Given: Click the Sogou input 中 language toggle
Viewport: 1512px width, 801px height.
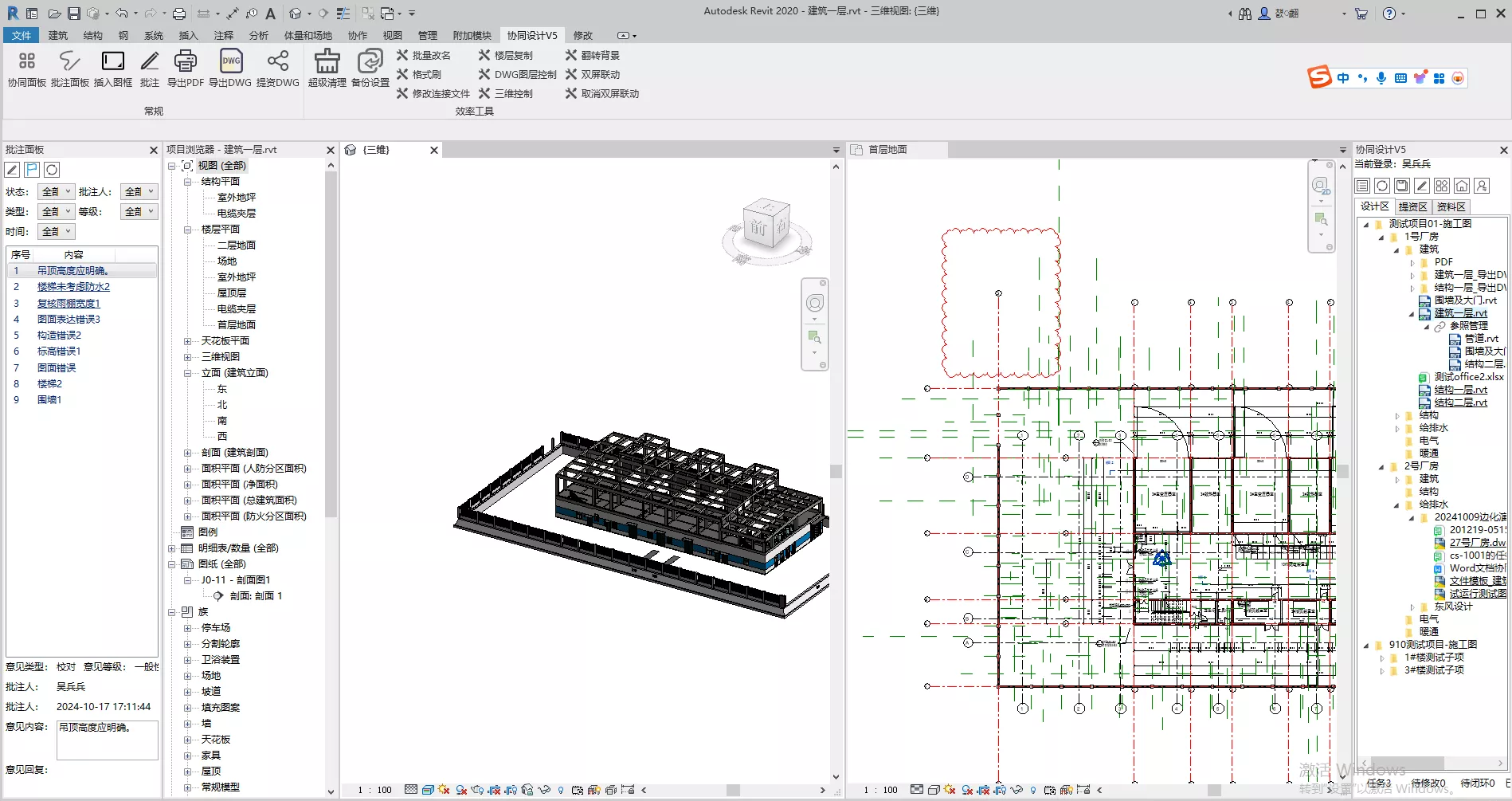Looking at the screenshot, I should click(1343, 78).
